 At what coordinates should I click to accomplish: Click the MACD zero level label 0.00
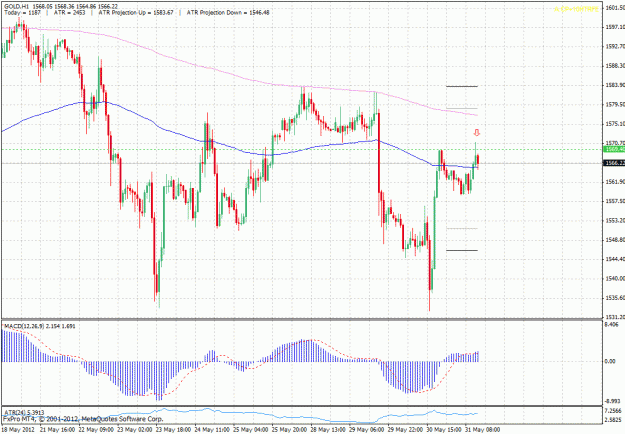611,361
